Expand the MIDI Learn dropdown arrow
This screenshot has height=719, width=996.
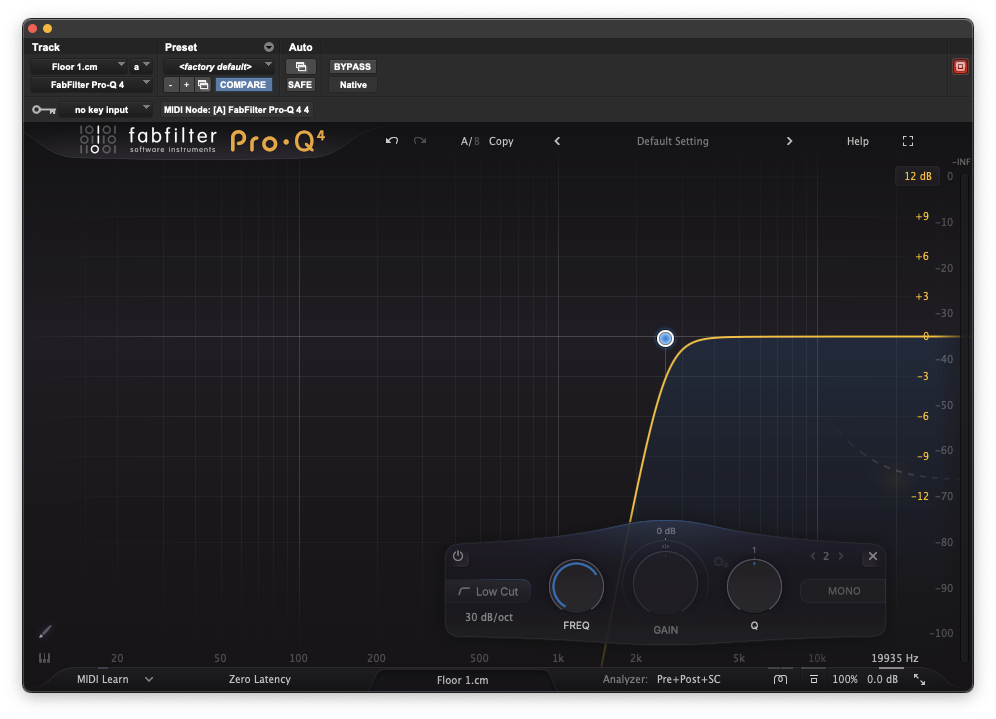tap(149, 679)
